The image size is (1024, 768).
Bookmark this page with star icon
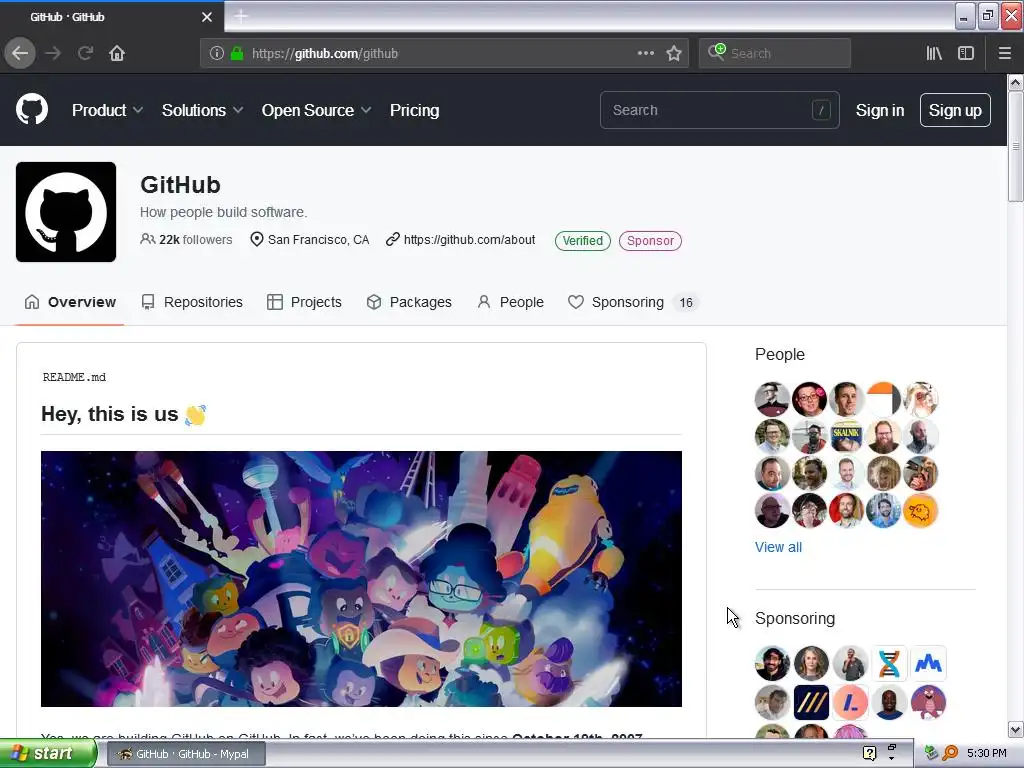[674, 53]
